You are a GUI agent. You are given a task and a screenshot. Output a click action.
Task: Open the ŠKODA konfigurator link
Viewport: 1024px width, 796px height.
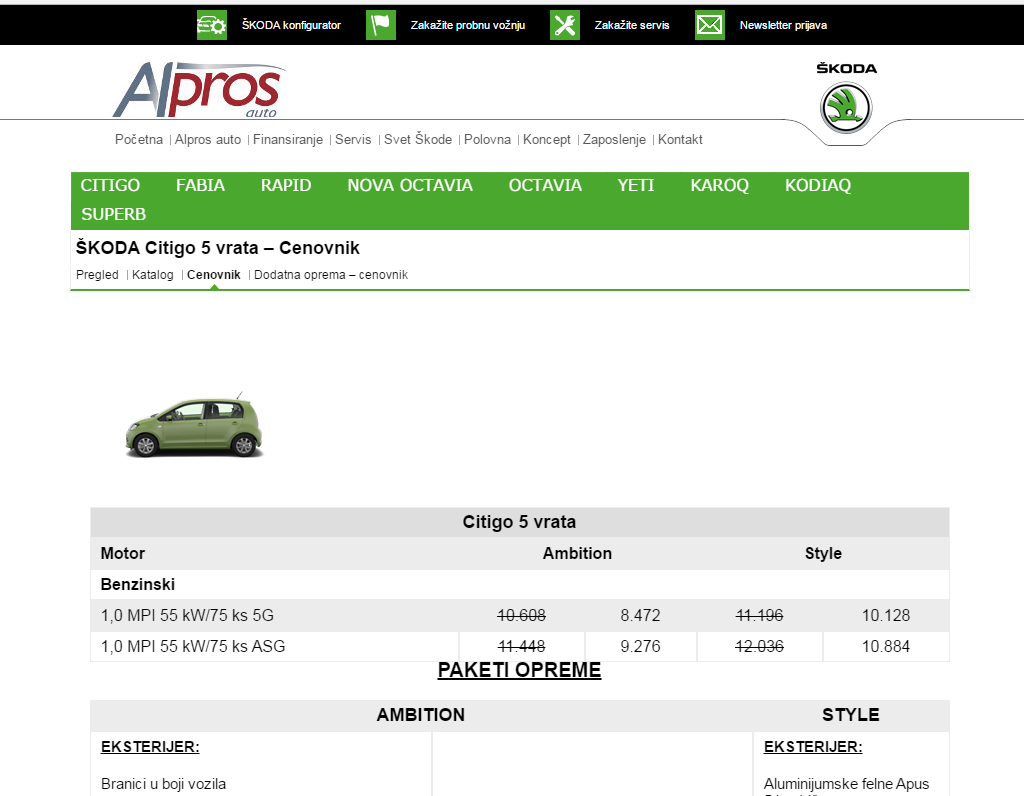(291, 25)
